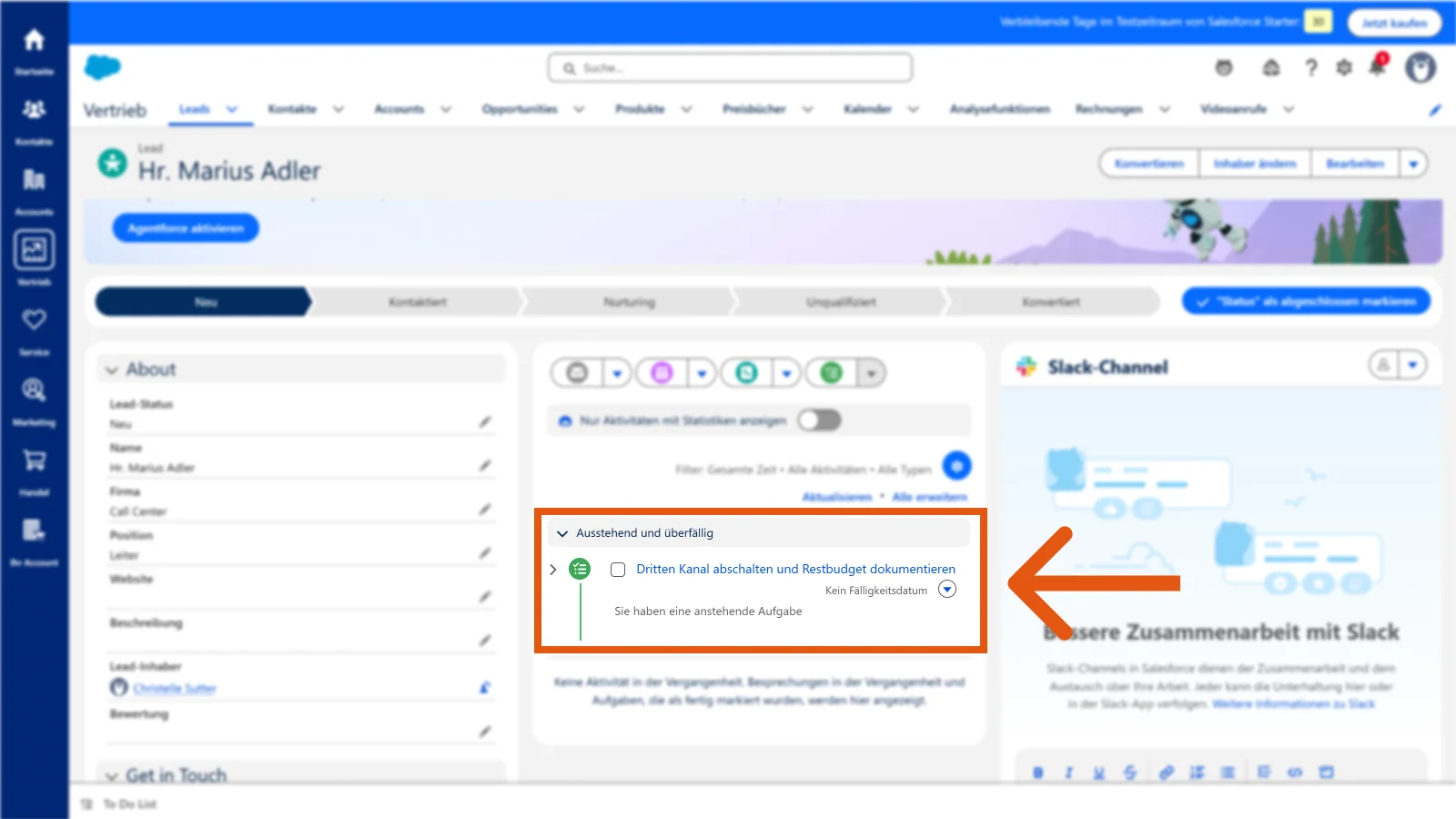This screenshot has width=1456, height=819.
Task: Open the Opportunities tab
Action: [x=520, y=109]
